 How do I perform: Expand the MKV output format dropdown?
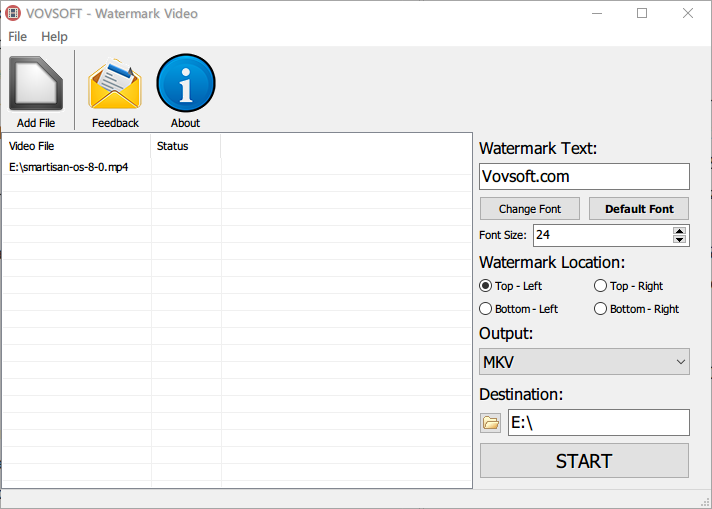click(584, 362)
